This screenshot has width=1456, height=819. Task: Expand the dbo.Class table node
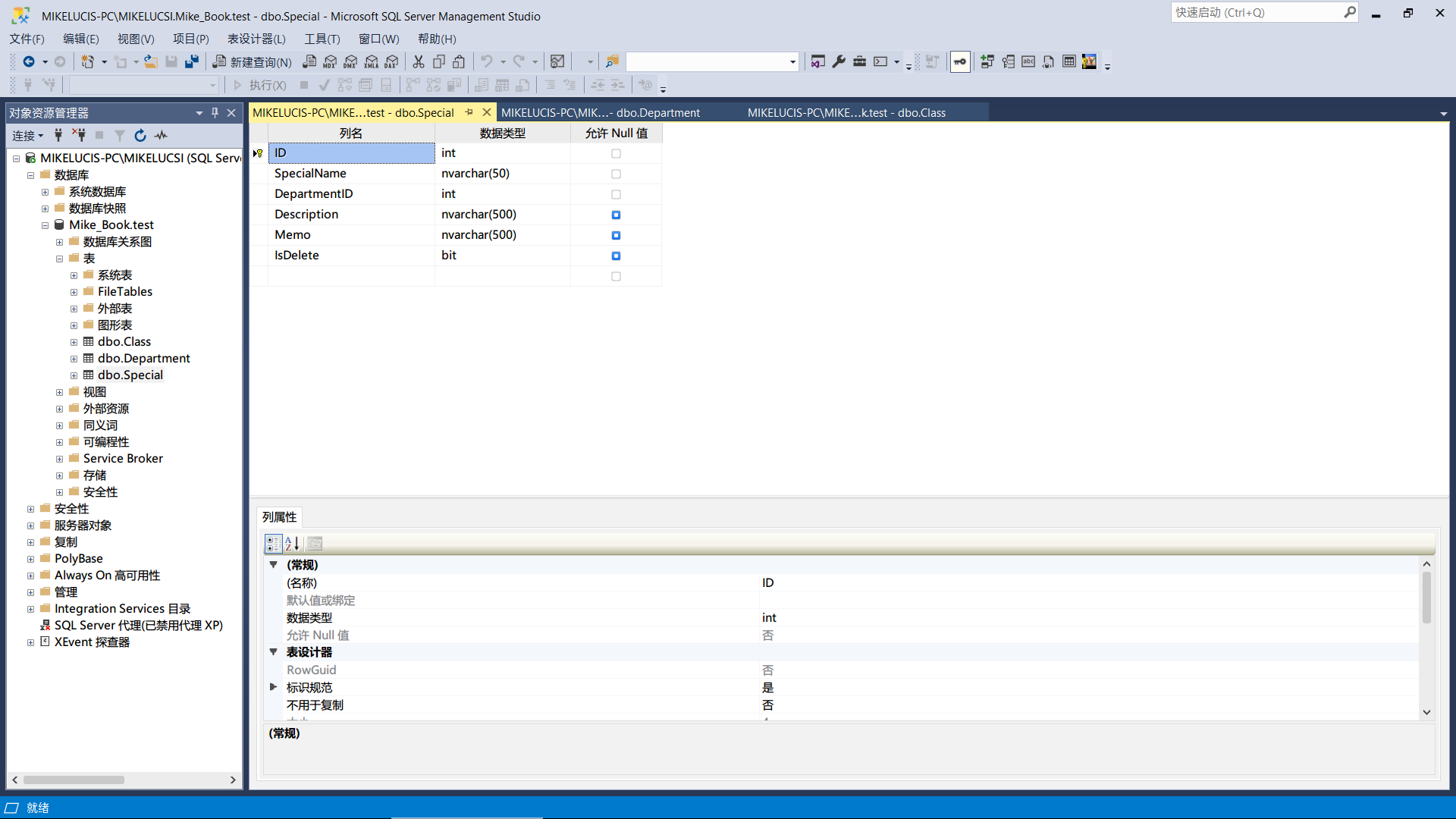pyautogui.click(x=75, y=341)
